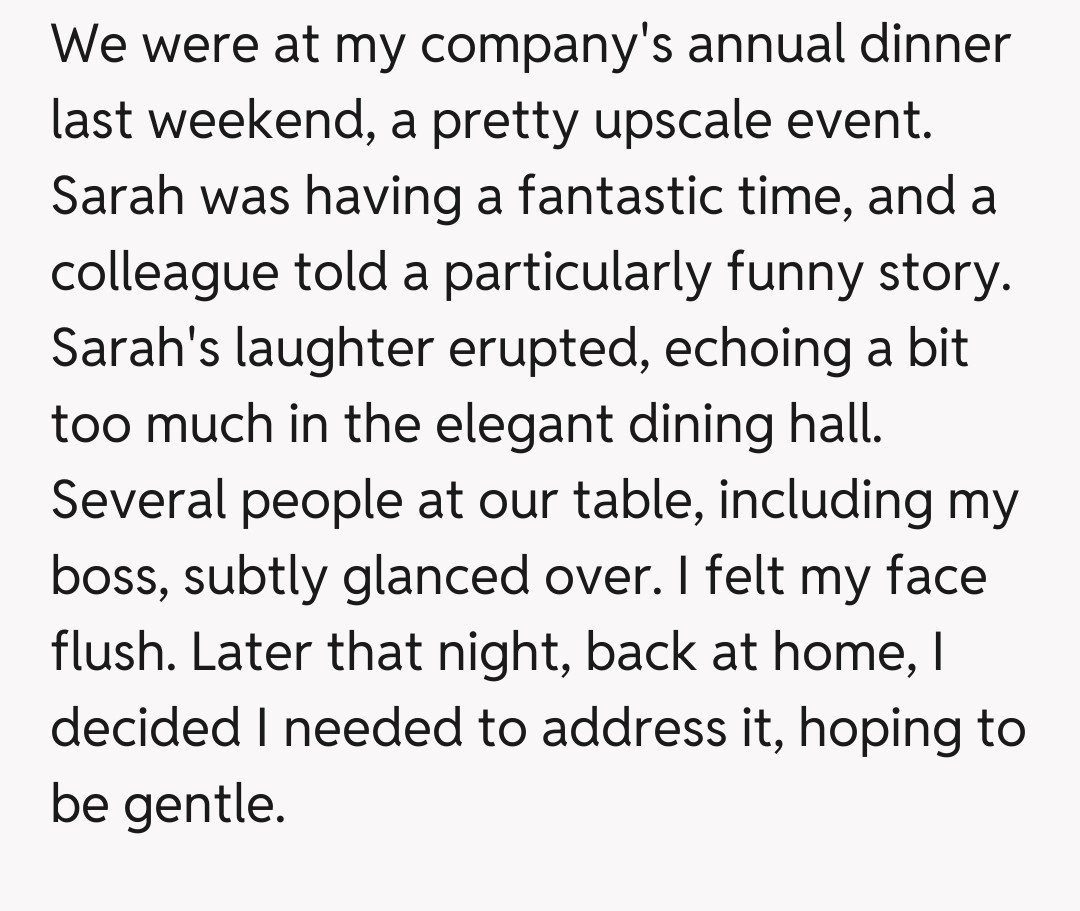Image resolution: width=1080 pixels, height=911 pixels.
Task: Click the final word "gentle"
Action: [199, 806]
